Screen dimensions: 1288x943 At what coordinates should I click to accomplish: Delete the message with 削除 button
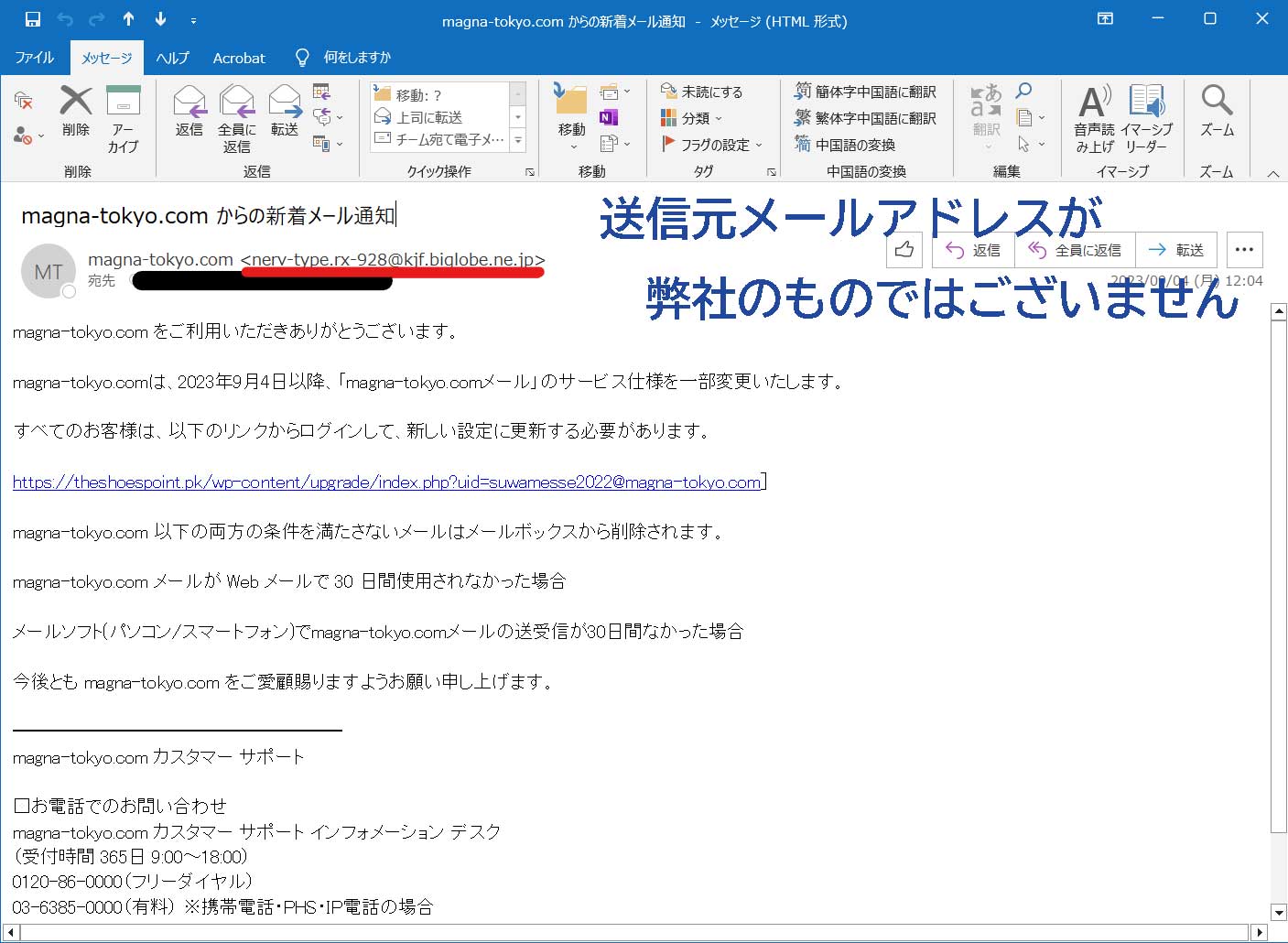coord(76,113)
